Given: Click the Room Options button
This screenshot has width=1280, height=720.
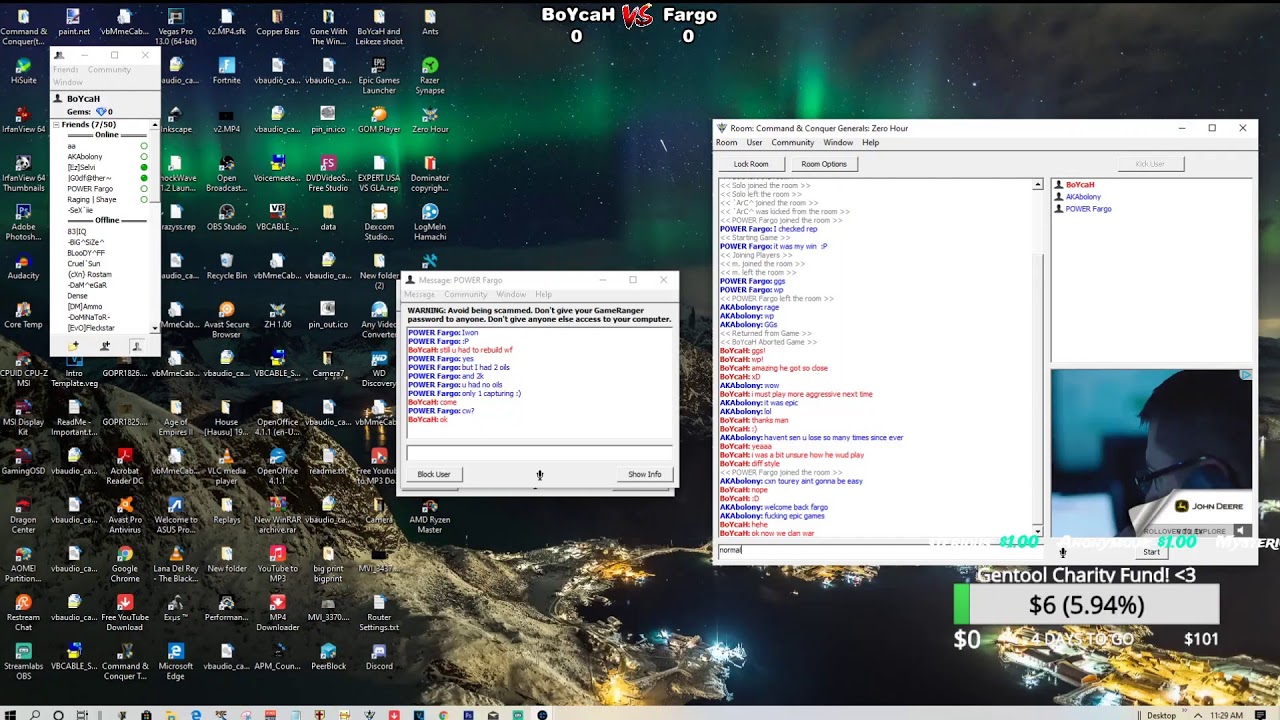Looking at the screenshot, I should coord(824,164).
